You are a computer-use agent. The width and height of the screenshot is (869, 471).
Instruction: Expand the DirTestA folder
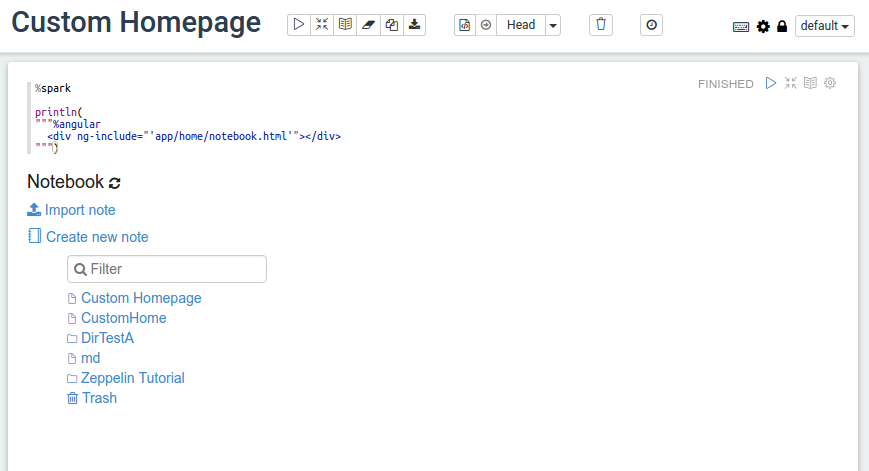[x=107, y=338]
